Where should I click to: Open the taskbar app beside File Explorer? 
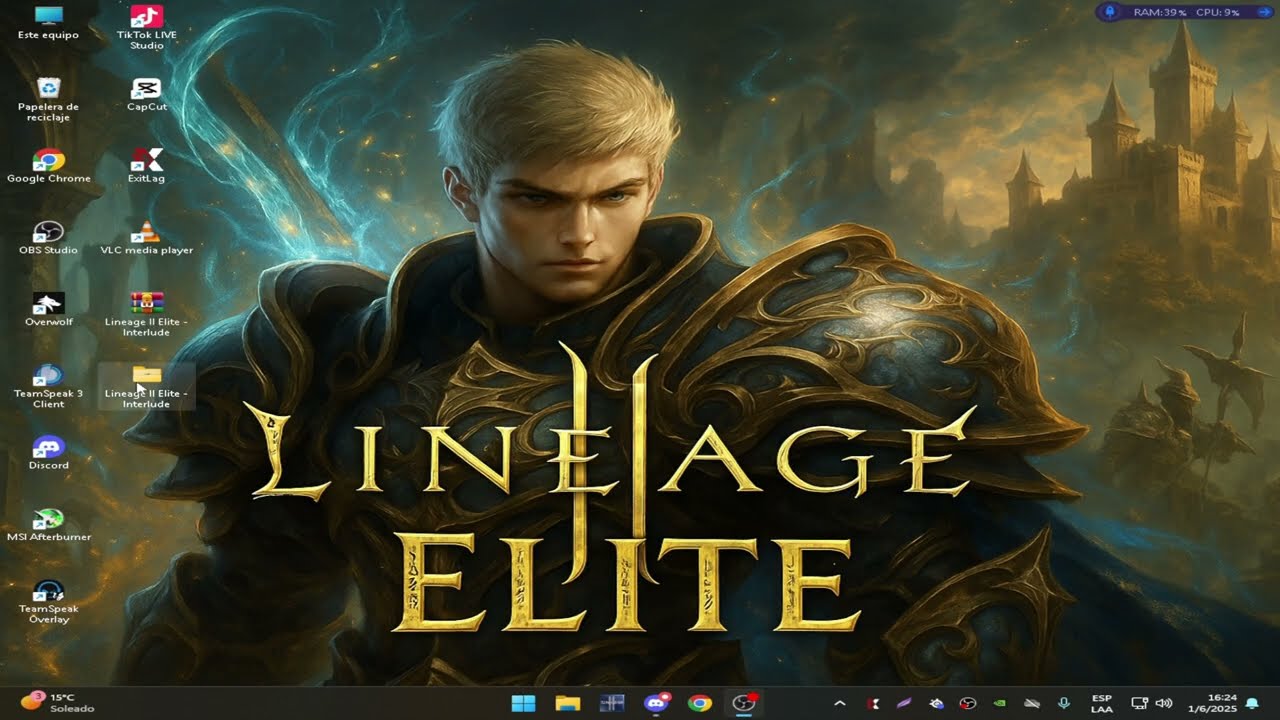[612, 703]
